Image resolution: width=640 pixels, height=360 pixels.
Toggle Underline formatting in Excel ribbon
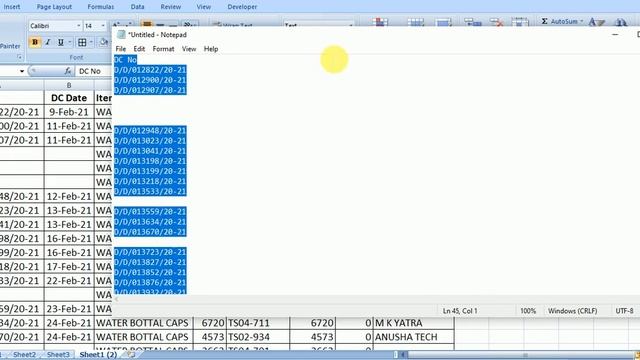click(x=60, y=42)
